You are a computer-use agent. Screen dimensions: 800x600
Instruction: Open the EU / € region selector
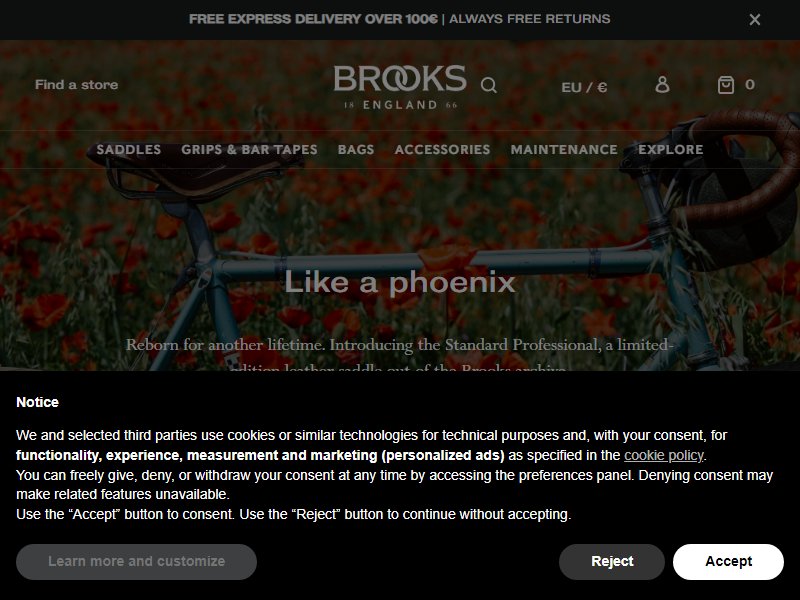[584, 87]
